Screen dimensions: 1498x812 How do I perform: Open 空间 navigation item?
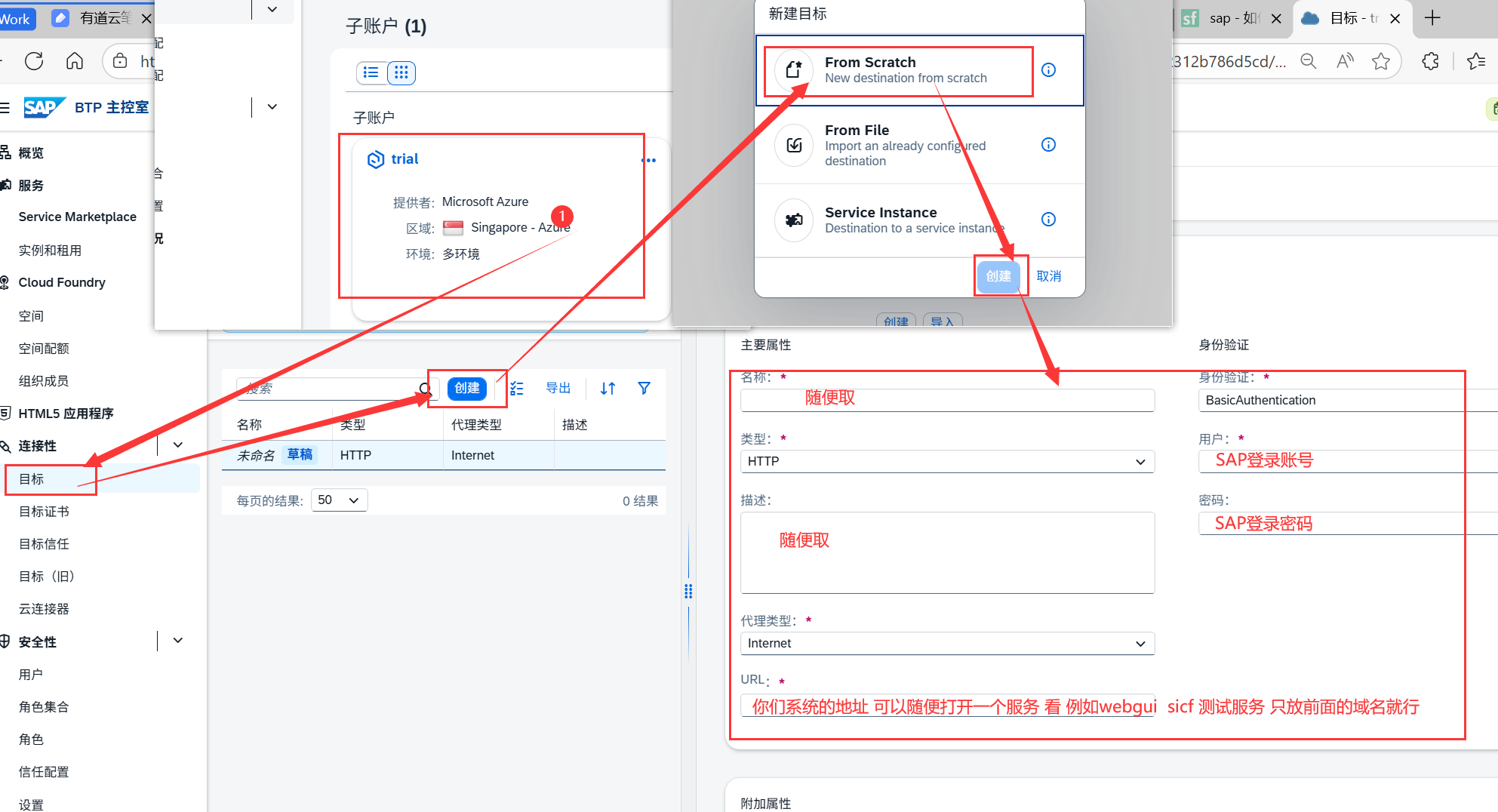point(31,316)
